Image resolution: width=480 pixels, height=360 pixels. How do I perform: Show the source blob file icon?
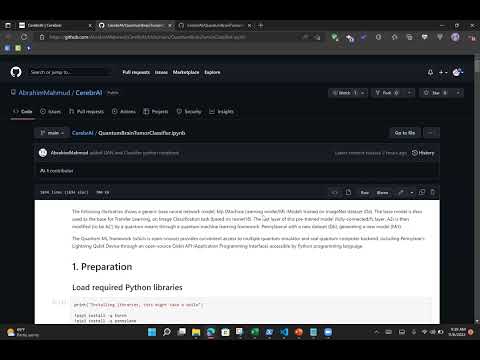tap(348, 192)
